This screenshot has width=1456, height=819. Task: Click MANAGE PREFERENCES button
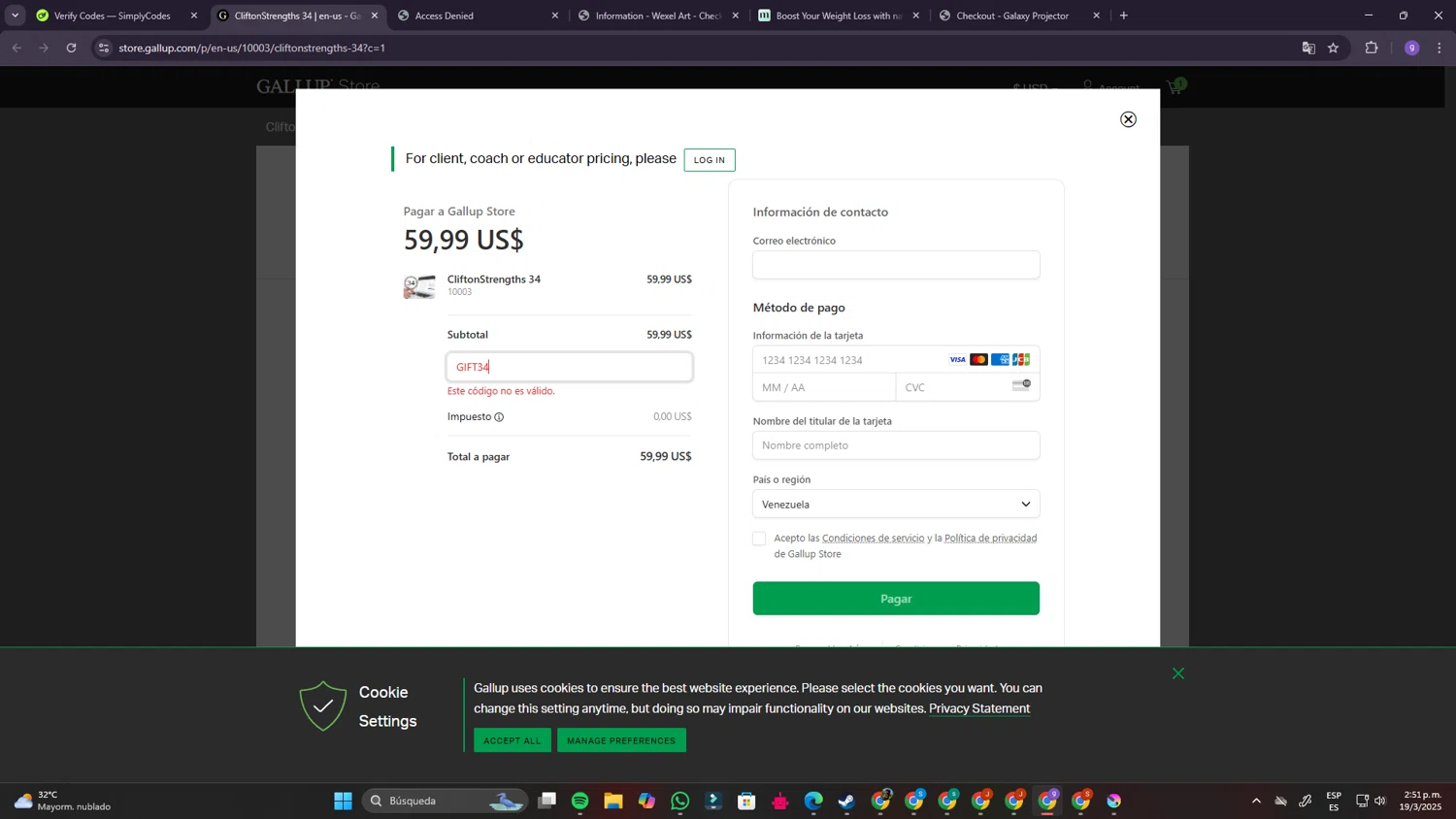tap(621, 740)
